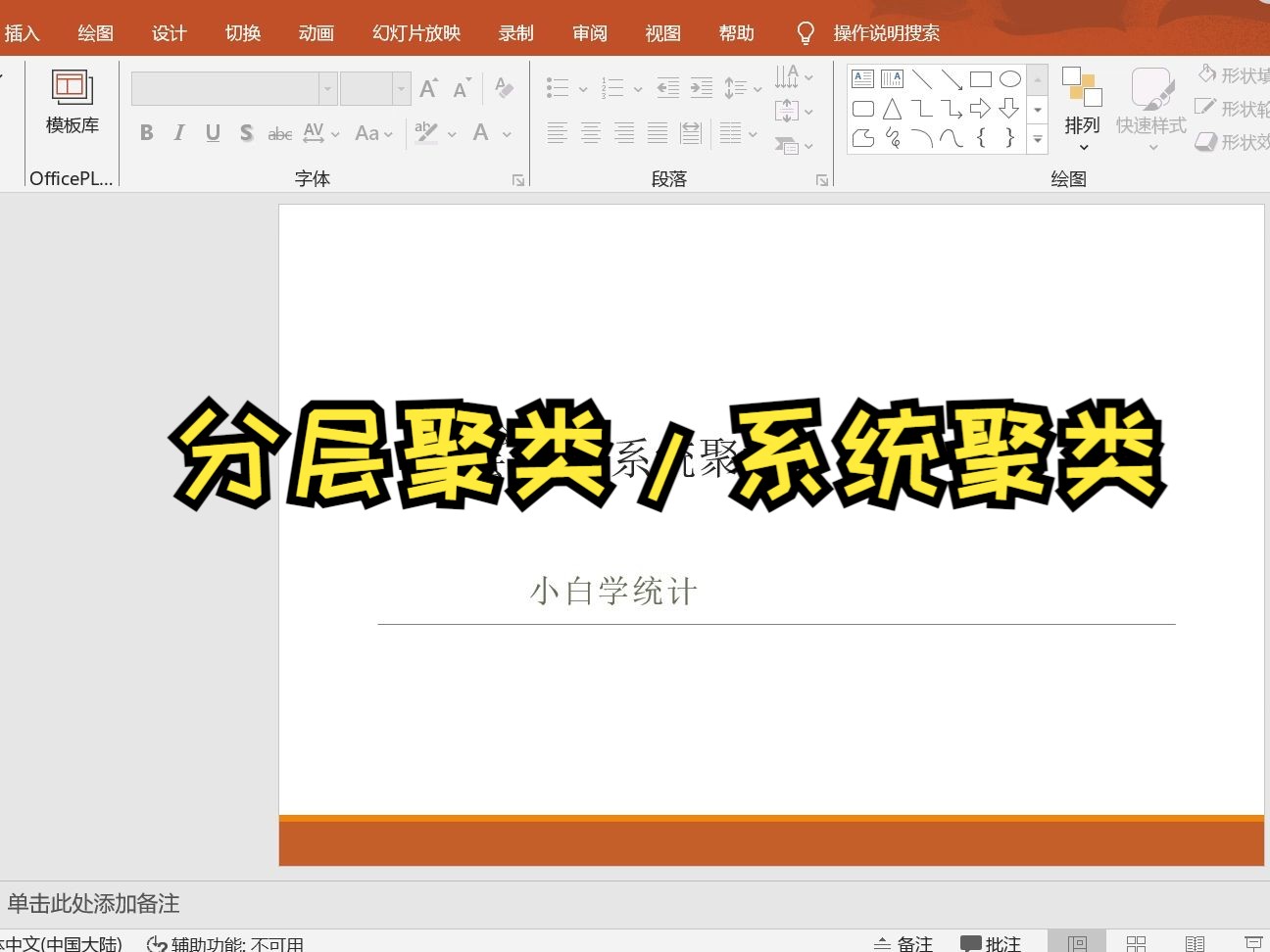Apply bulleted list
Viewport: 1270px width, 952px height.
pyautogui.click(x=558, y=88)
